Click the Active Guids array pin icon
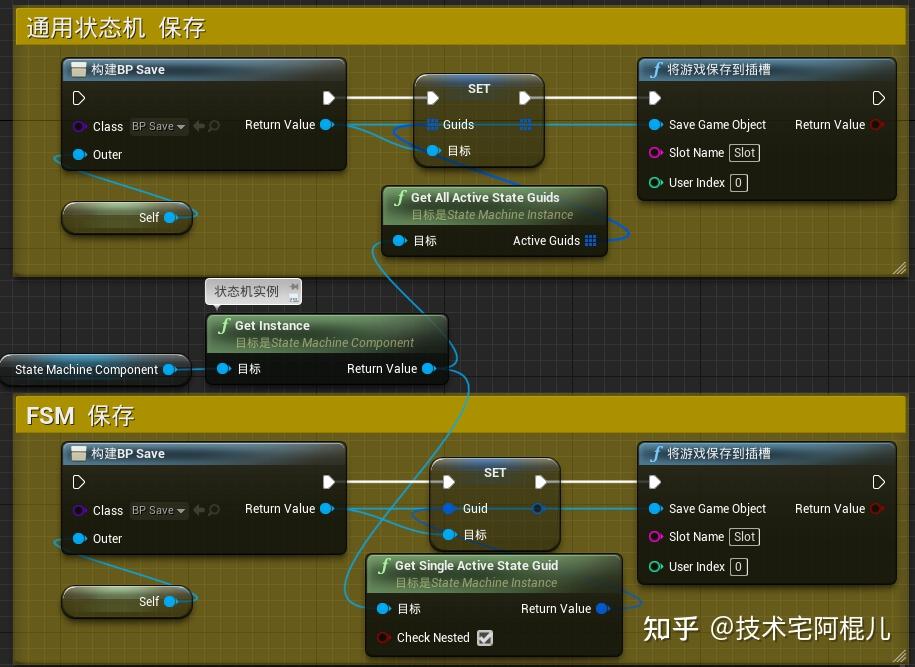 tap(590, 240)
